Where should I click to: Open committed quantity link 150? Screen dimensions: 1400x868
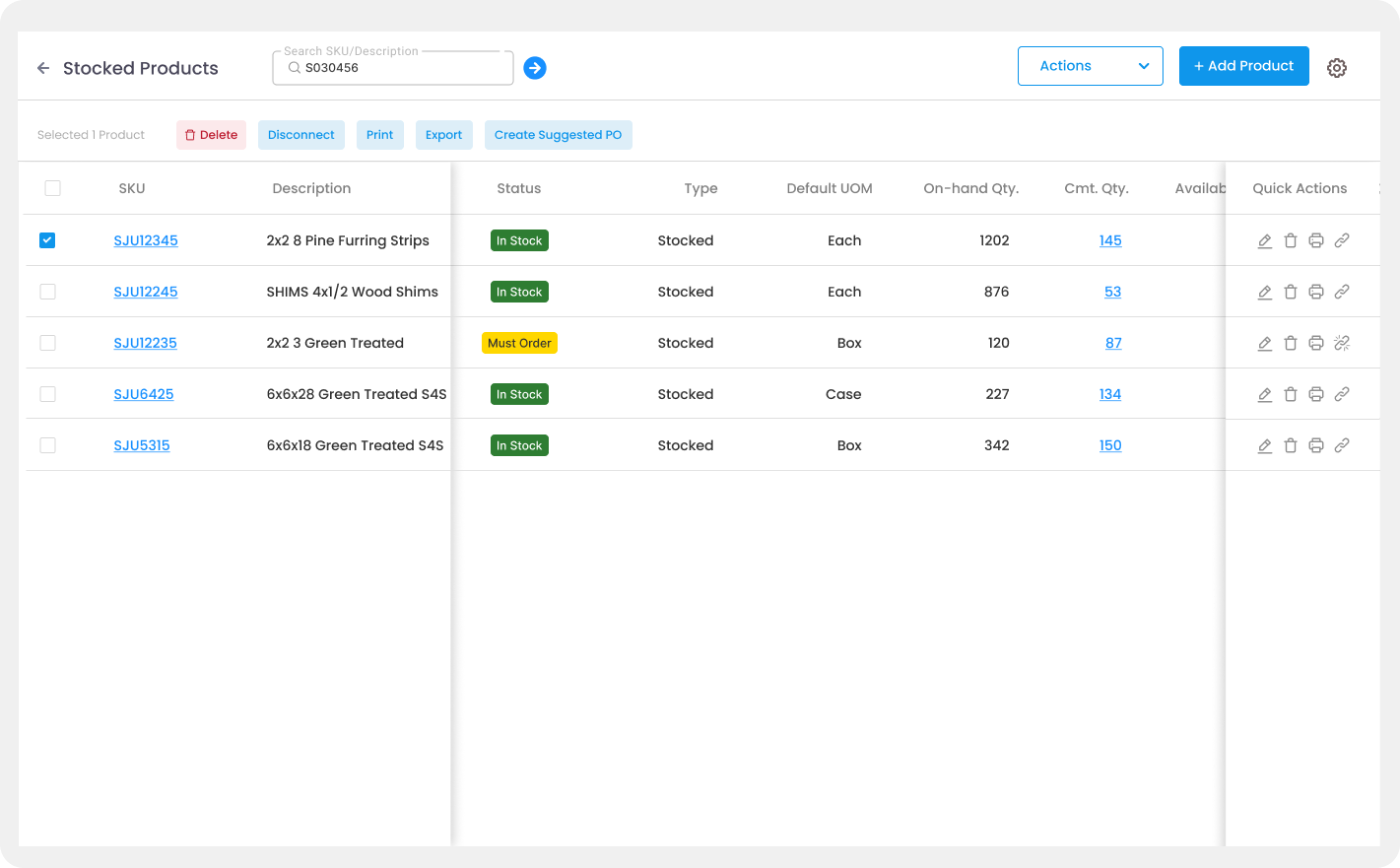coord(1110,445)
